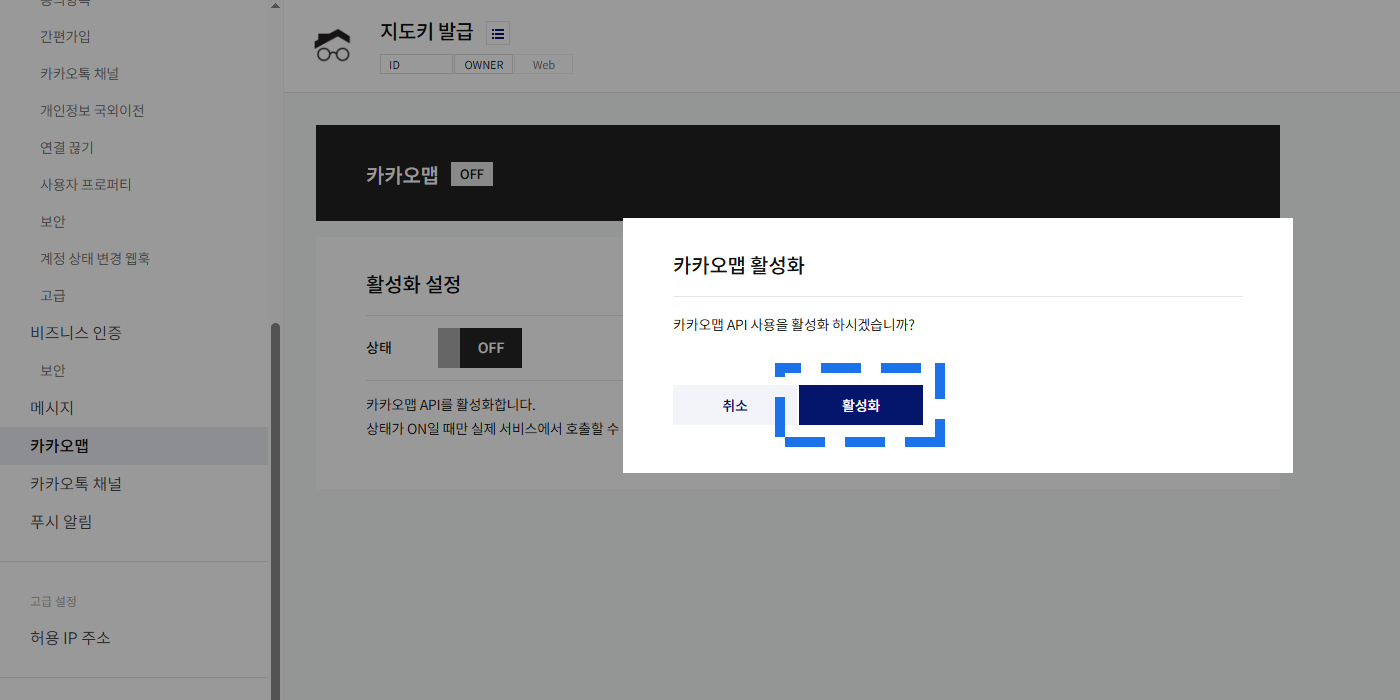Click the text 카카오맵 API를 활성화합니다.
The width and height of the screenshot is (1400, 700).
[x=451, y=405]
